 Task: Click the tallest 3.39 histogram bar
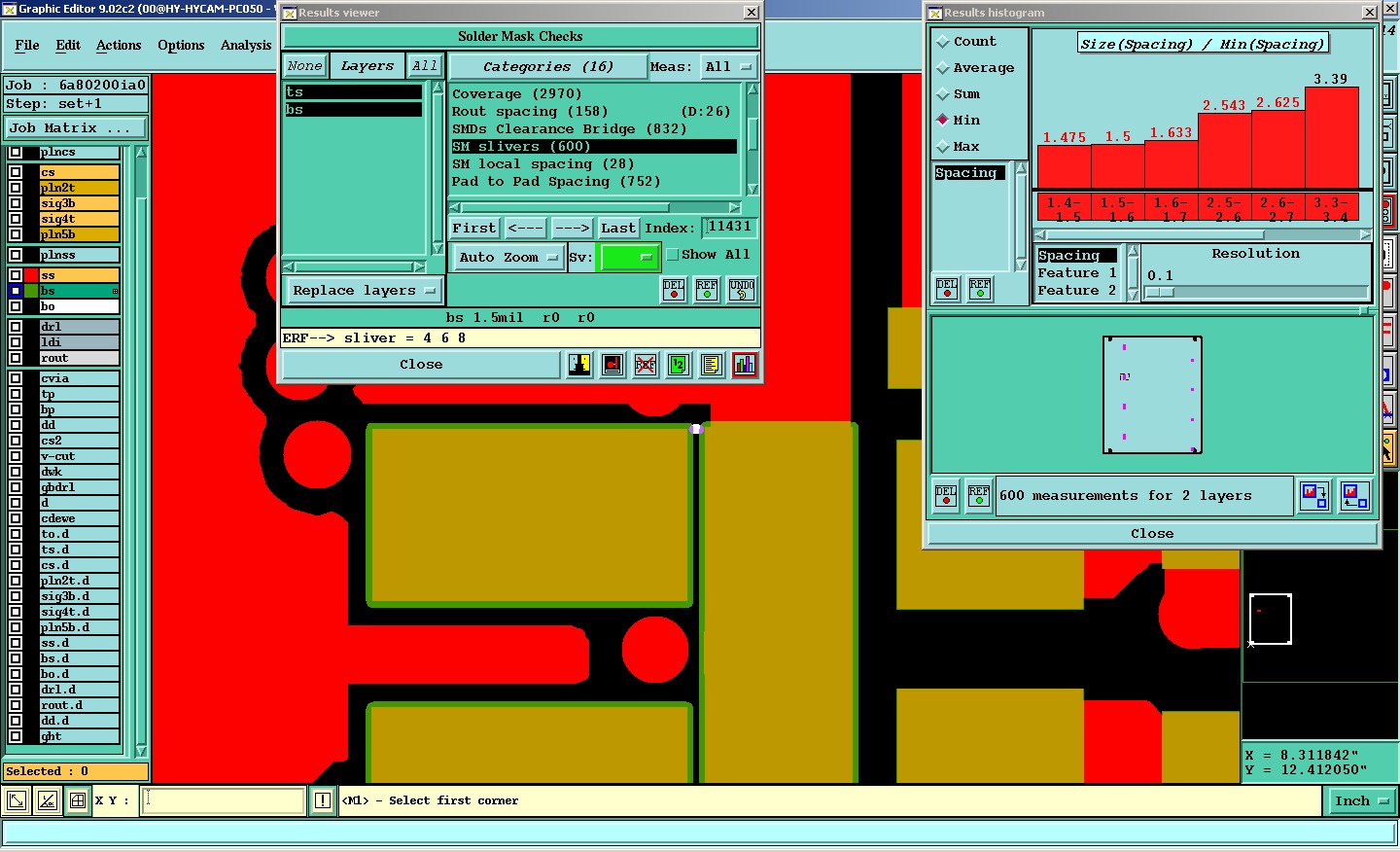point(1332,137)
